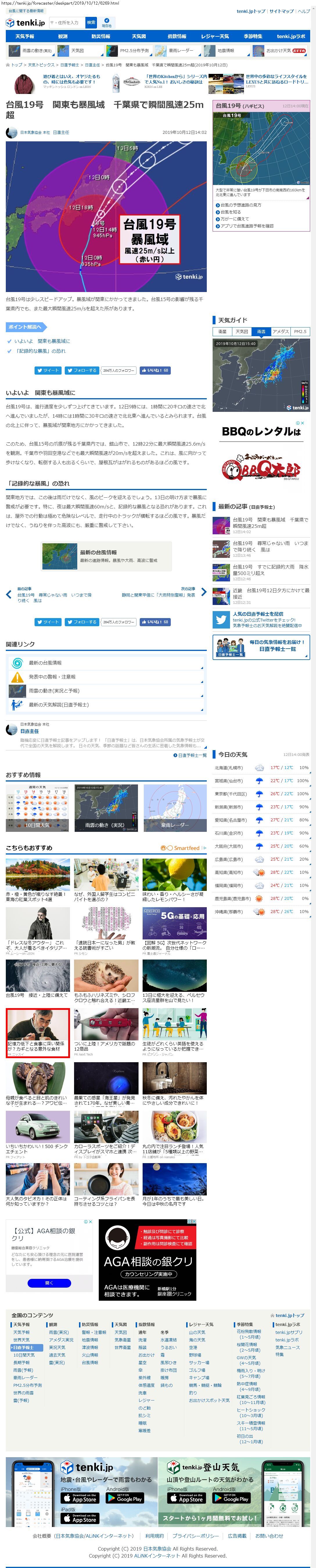316x1568 pixels.
Task: Close the BBQ rental ad via X icon
Action: click(303, 423)
